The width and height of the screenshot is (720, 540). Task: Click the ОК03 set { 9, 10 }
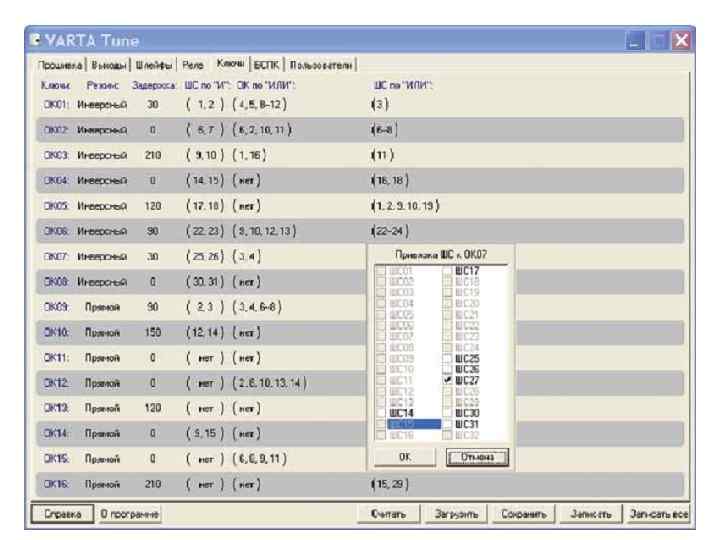pyautogui.click(x=205, y=155)
